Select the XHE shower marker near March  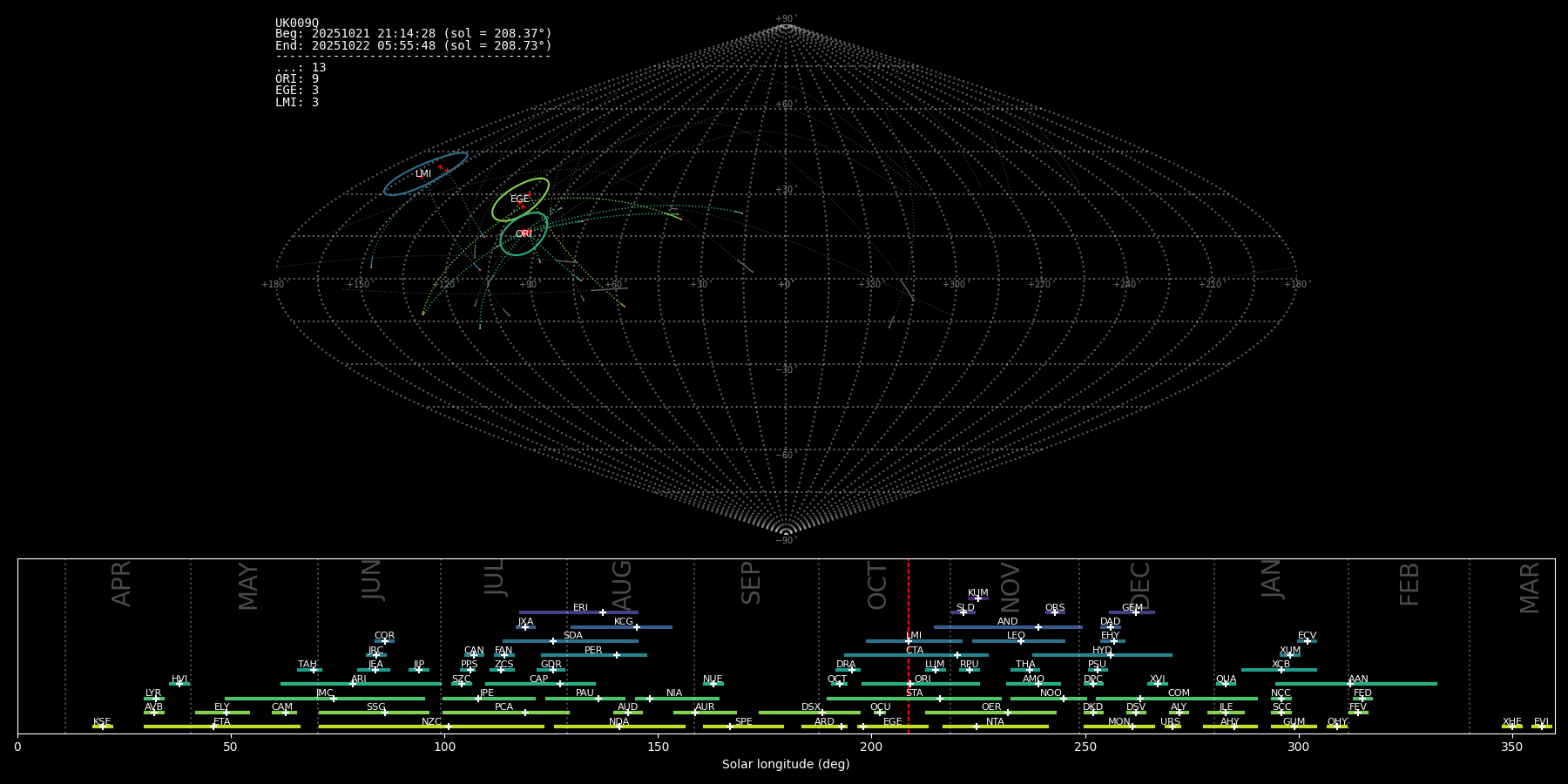coord(1511,727)
